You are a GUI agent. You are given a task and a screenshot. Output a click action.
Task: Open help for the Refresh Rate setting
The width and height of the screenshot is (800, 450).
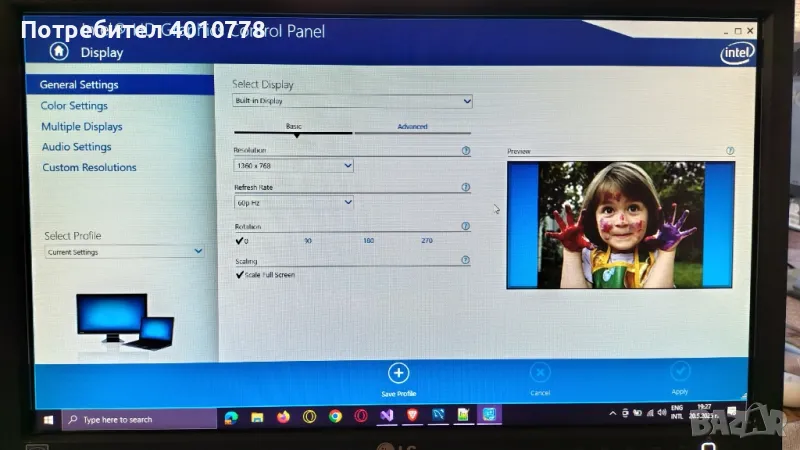466,187
